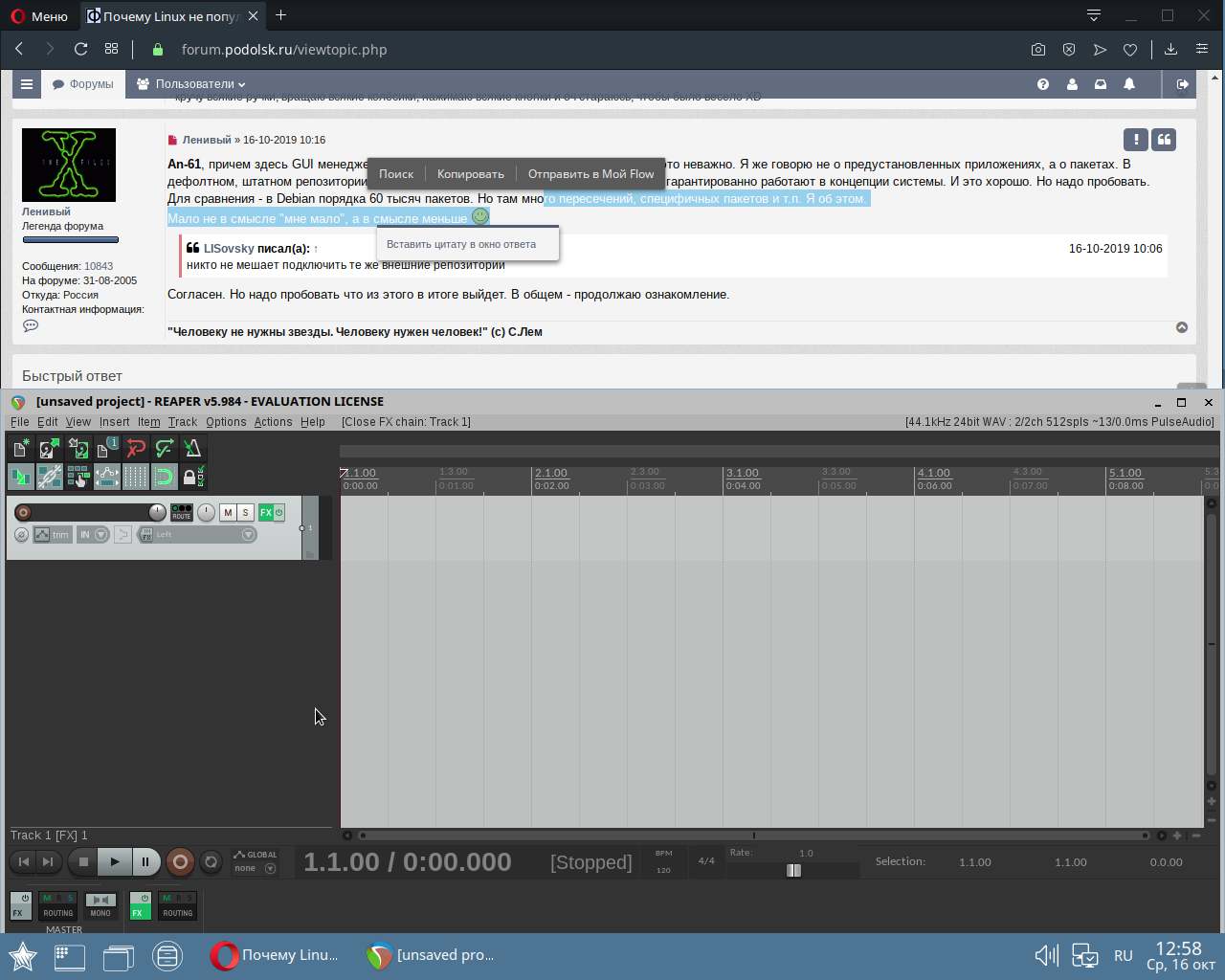Toggle the metronome icon
1225x980 pixels.
coord(192,448)
